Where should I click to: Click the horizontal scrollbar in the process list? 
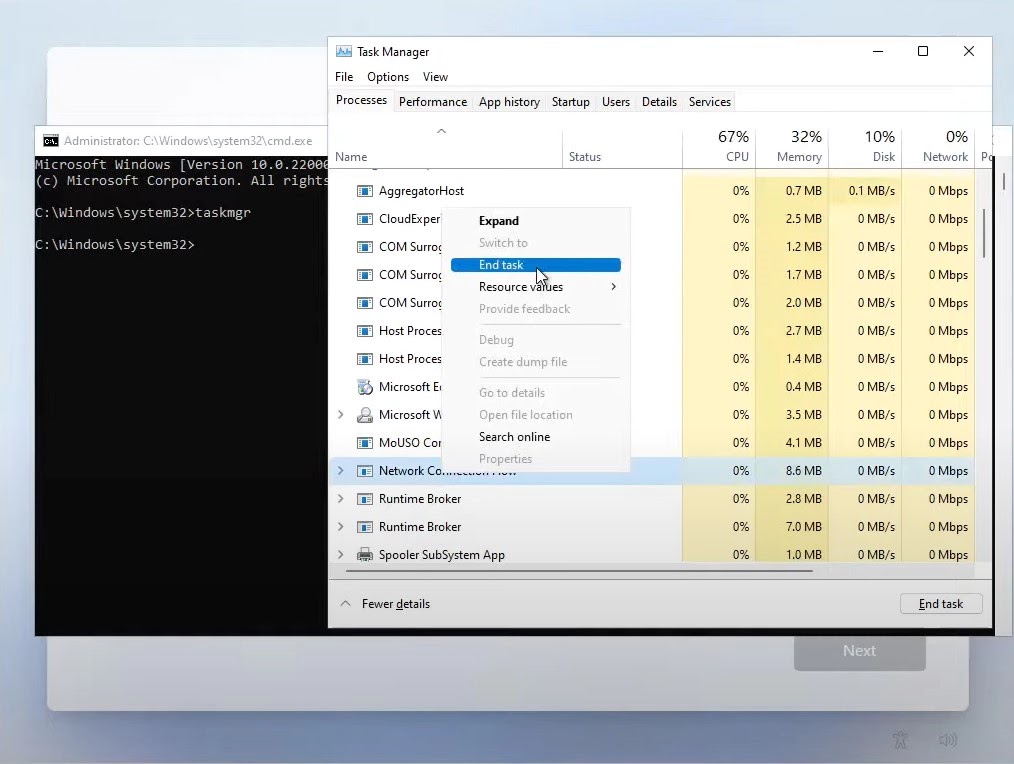(x=579, y=571)
